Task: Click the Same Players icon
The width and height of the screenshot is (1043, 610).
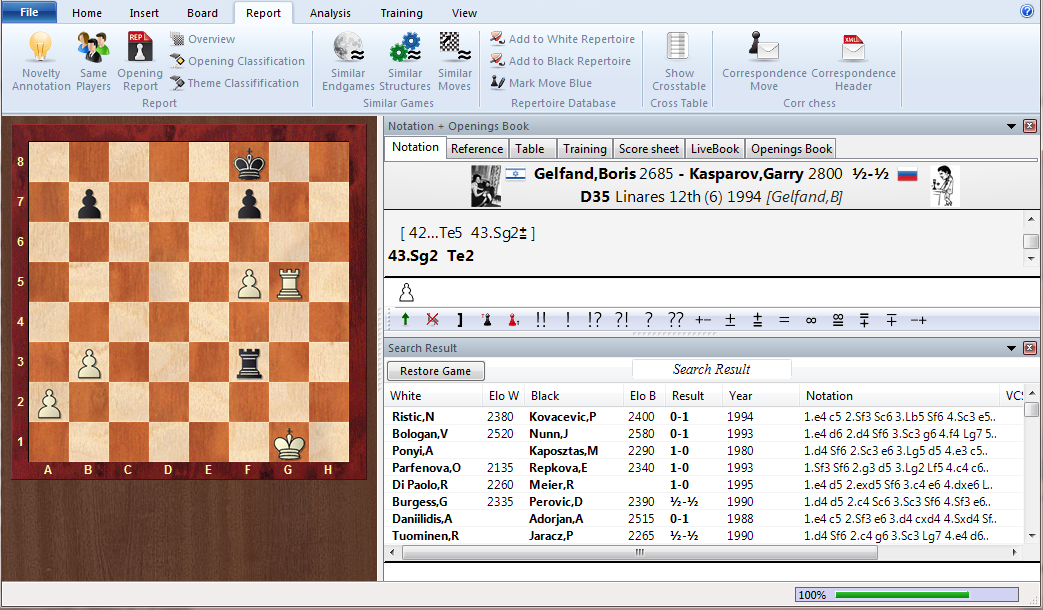Action: 93,61
